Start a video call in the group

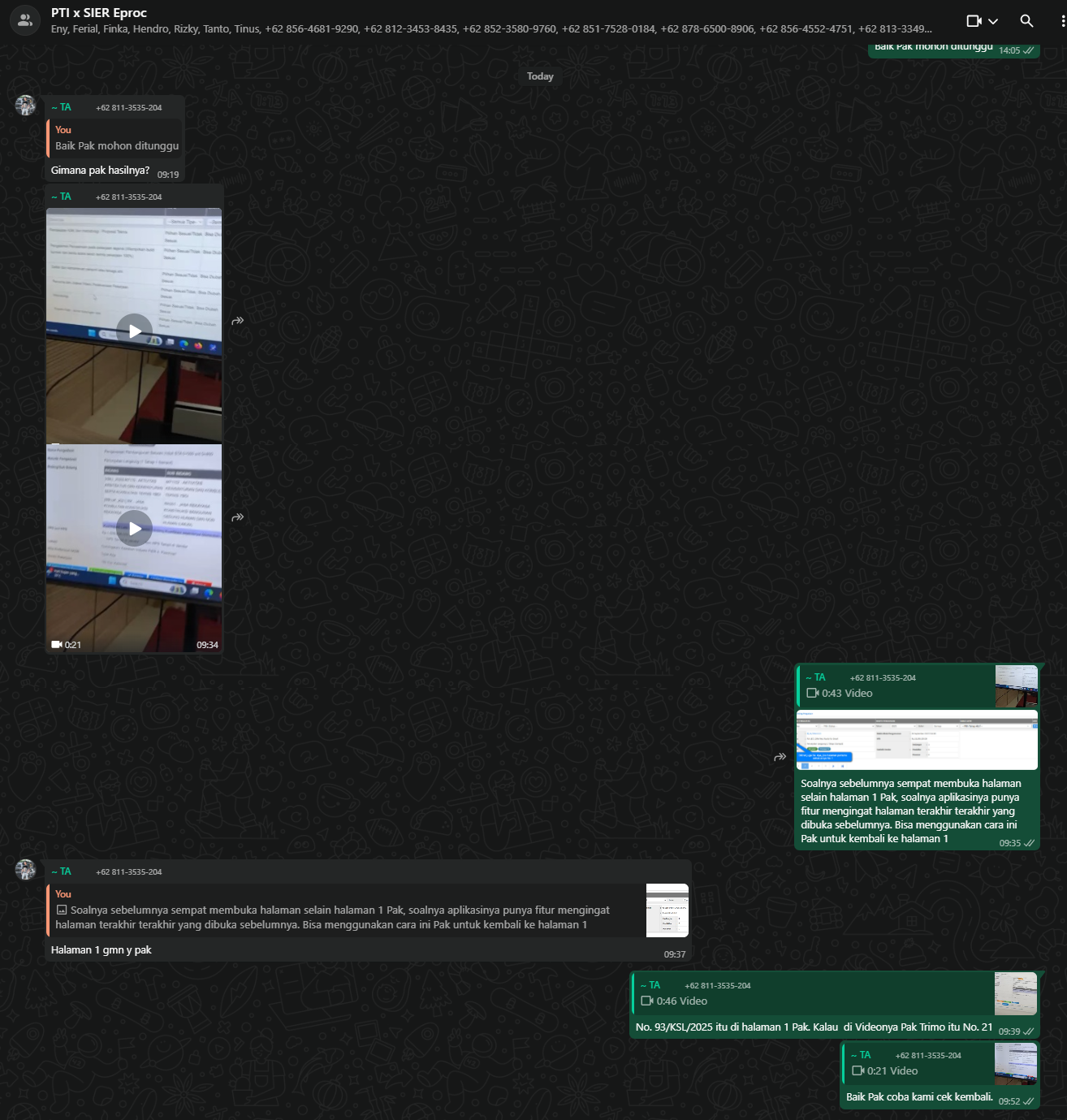tap(974, 21)
